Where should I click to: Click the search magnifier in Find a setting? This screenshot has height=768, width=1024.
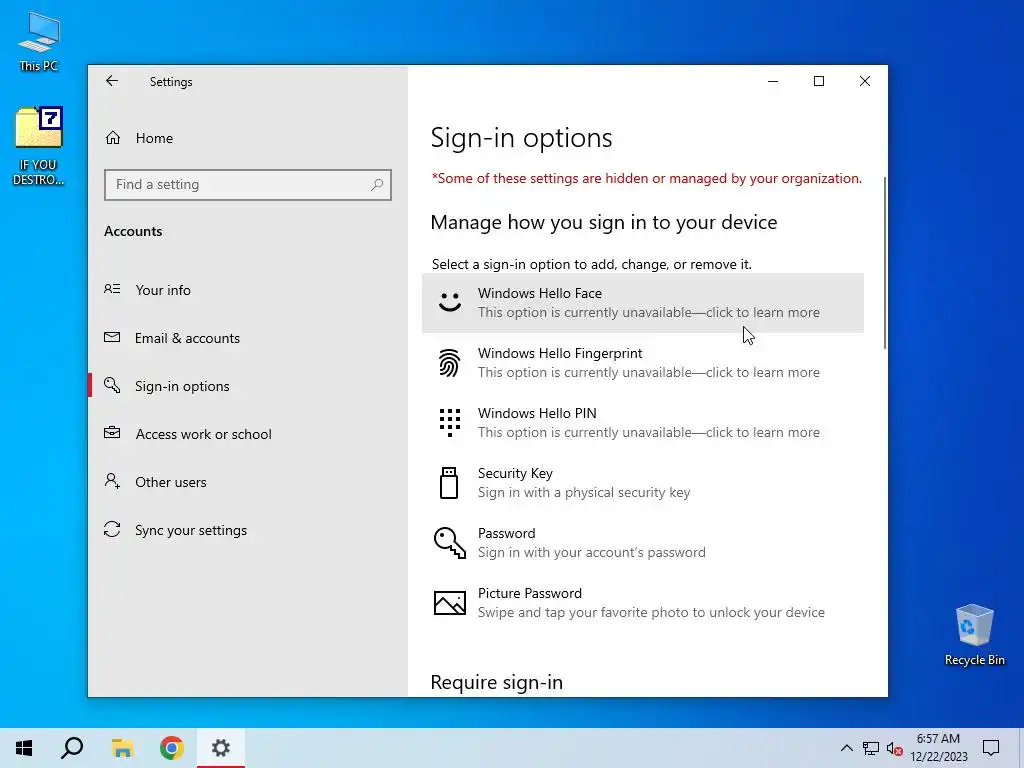377,185
